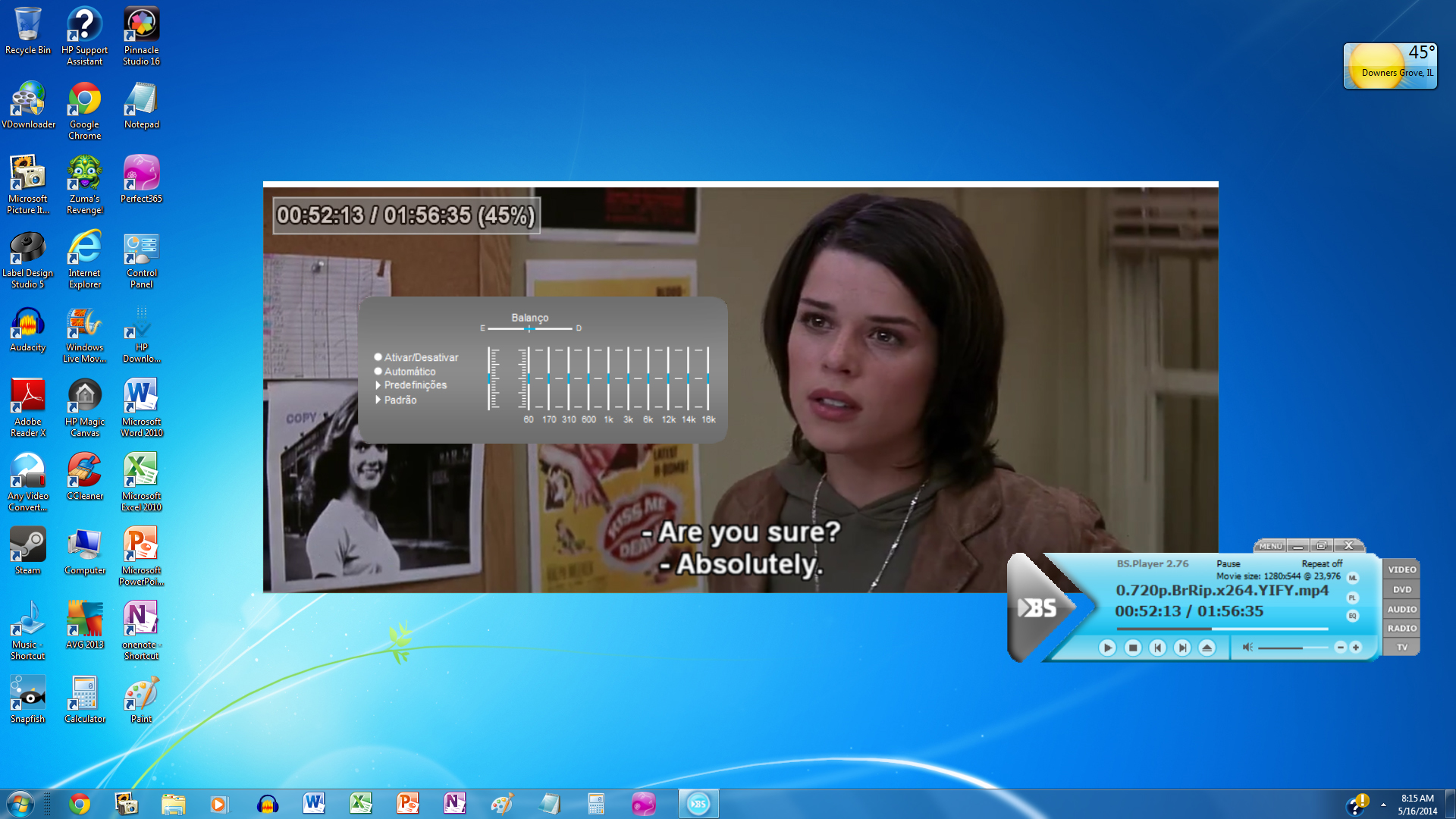Open Audacity desktop icon
Image resolution: width=1456 pixels, height=819 pixels.
coord(28,328)
